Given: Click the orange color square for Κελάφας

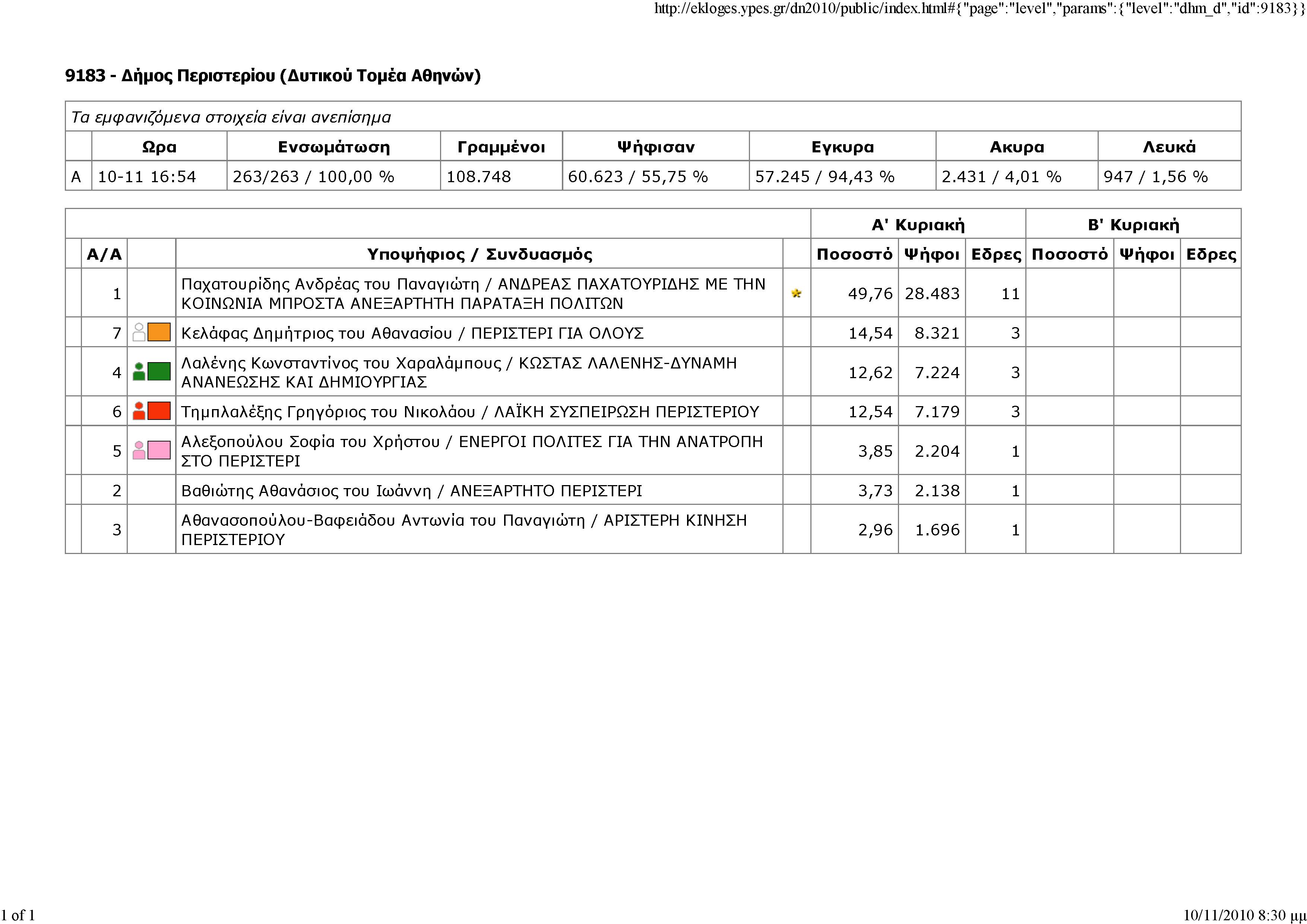Looking at the screenshot, I should [159, 332].
